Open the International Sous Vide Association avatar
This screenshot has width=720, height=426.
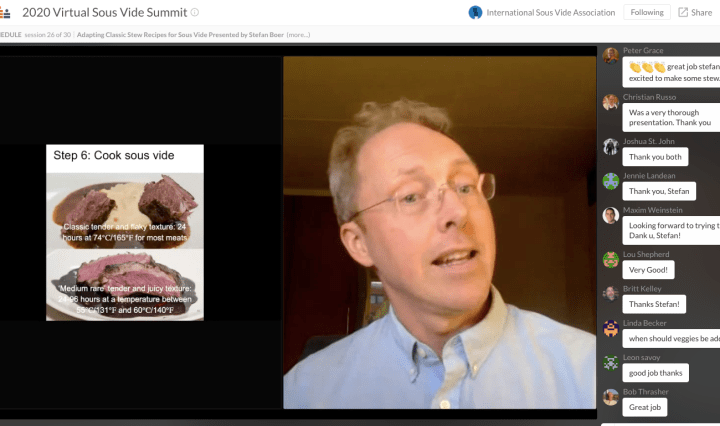476,13
